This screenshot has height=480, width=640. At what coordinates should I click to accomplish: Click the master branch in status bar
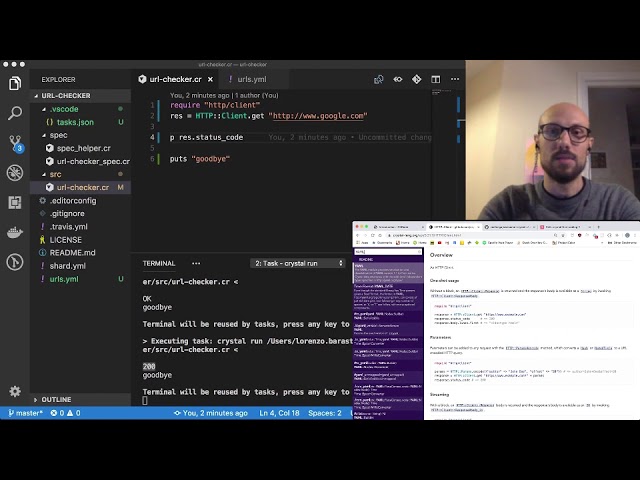click(25, 413)
